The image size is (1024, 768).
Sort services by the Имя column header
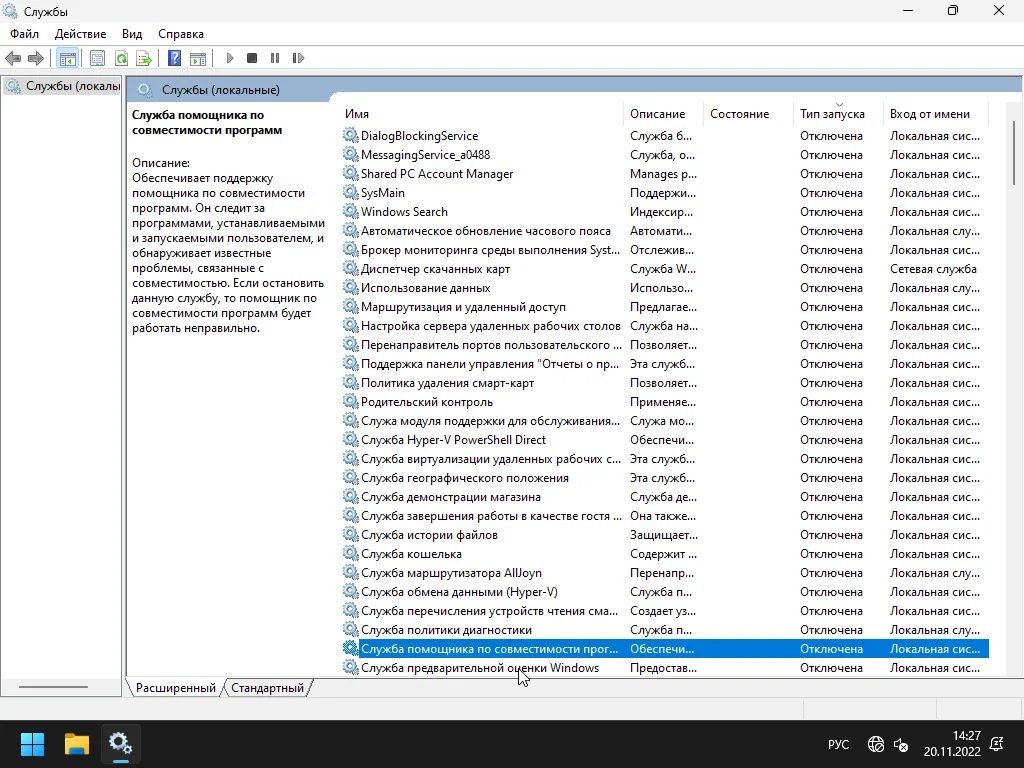(357, 114)
